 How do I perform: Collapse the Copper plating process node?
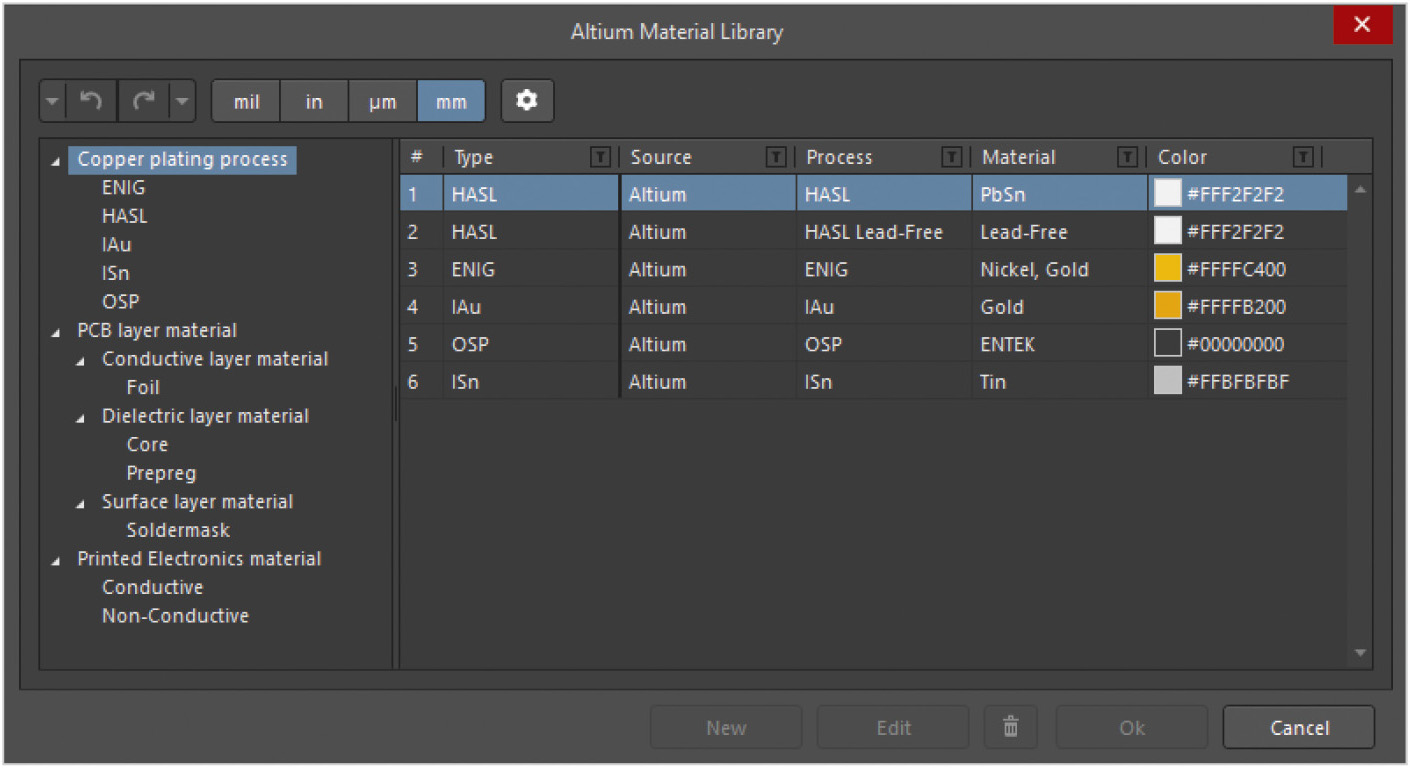(56, 160)
